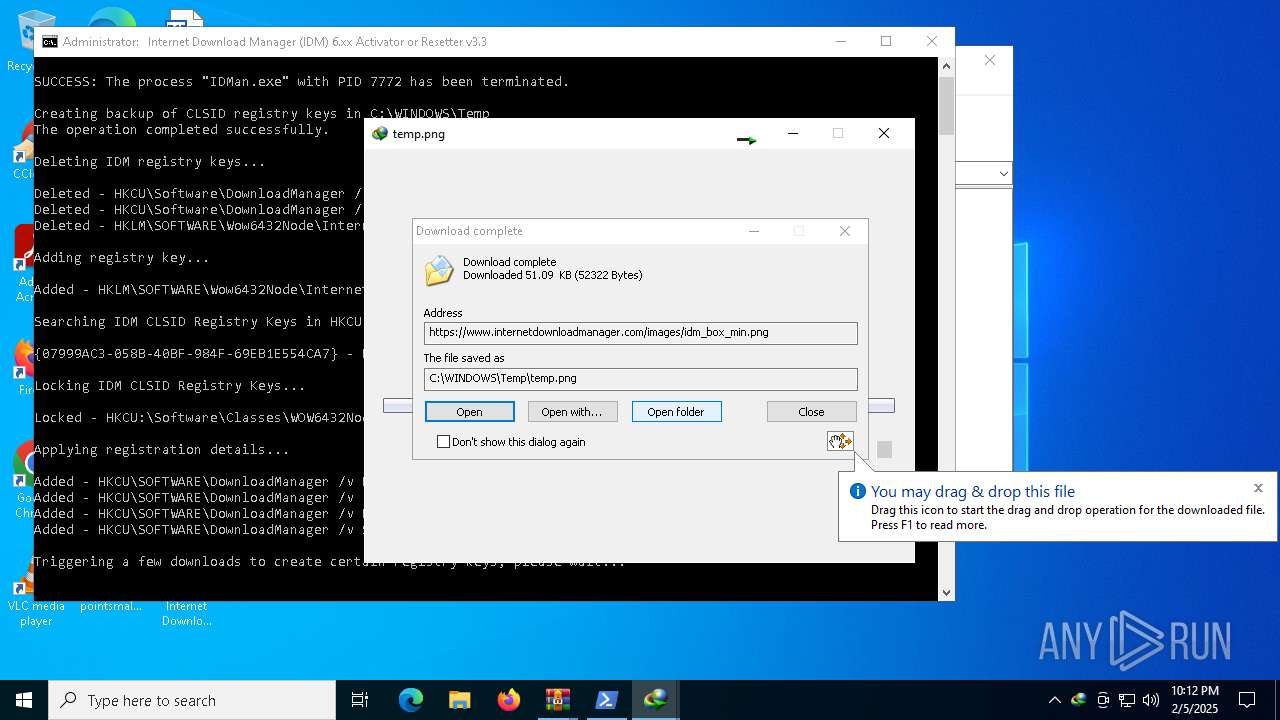Viewport: 1280px width, 720px height.
Task: Click the Open with... button
Action: (x=572, y=412)
